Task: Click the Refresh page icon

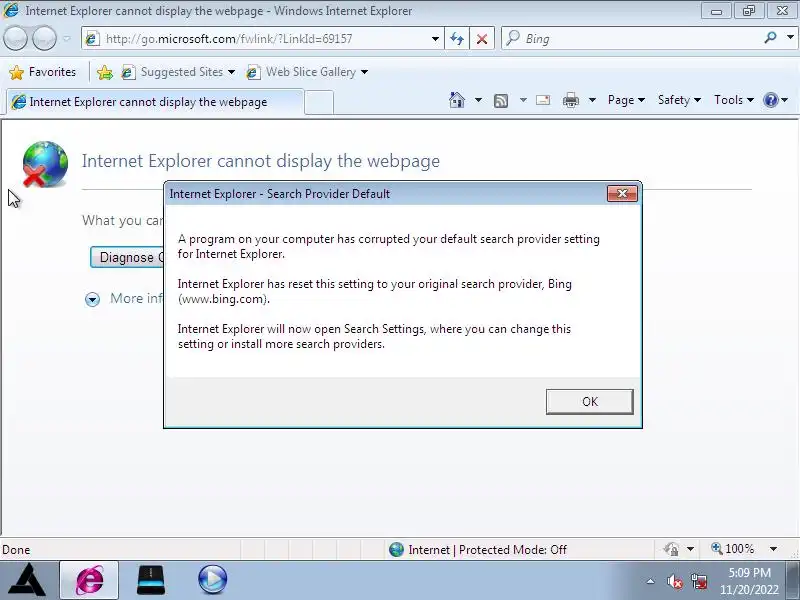Action: [x=457, y=39]
